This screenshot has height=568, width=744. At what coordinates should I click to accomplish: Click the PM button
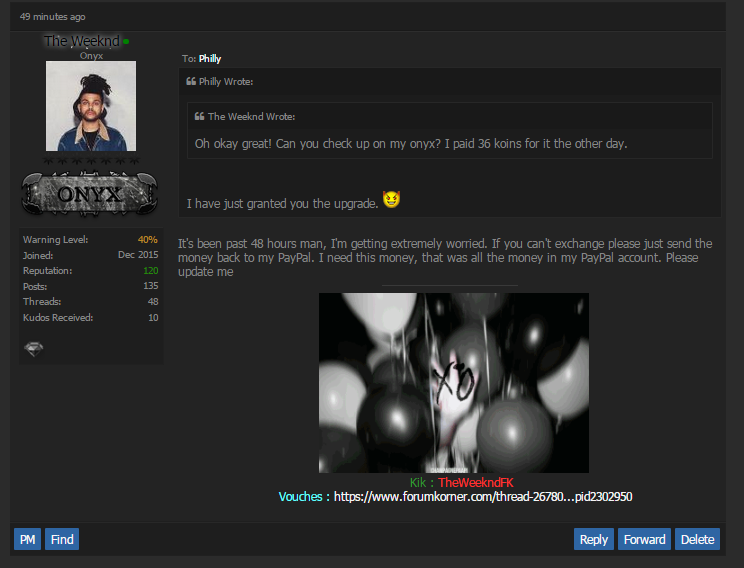27,539
